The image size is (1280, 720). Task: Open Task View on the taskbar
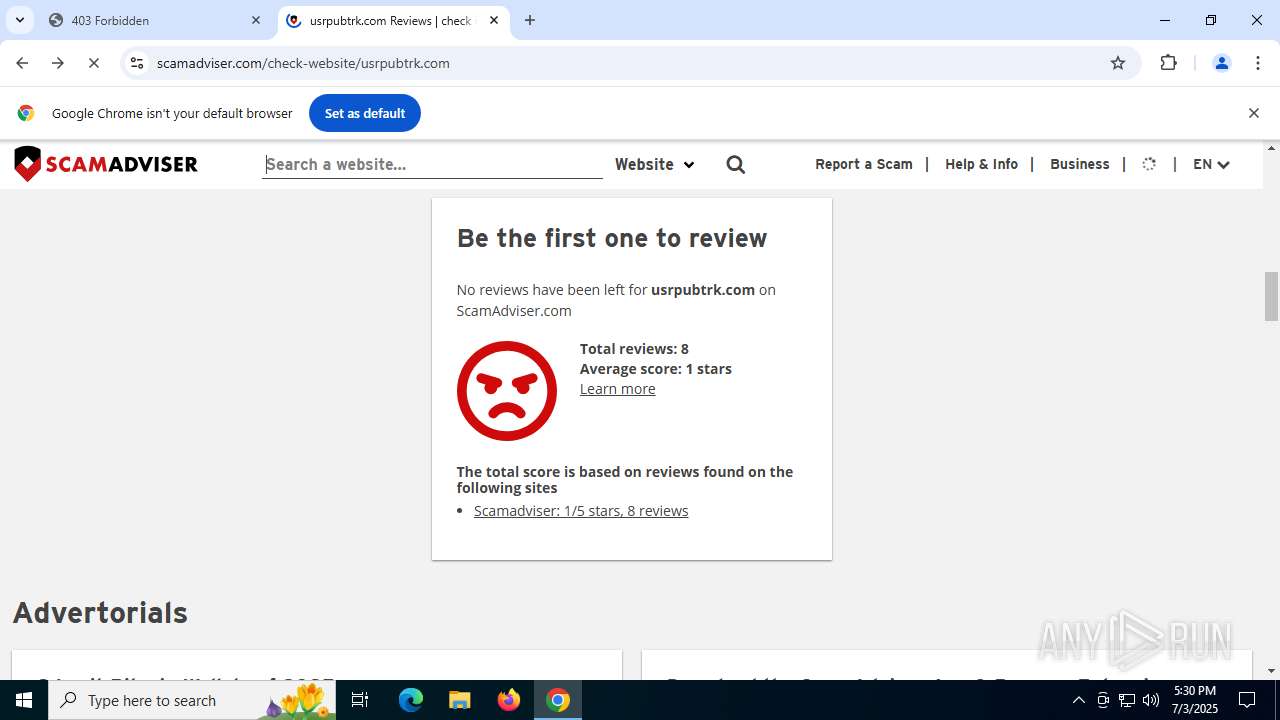[360, 700]
